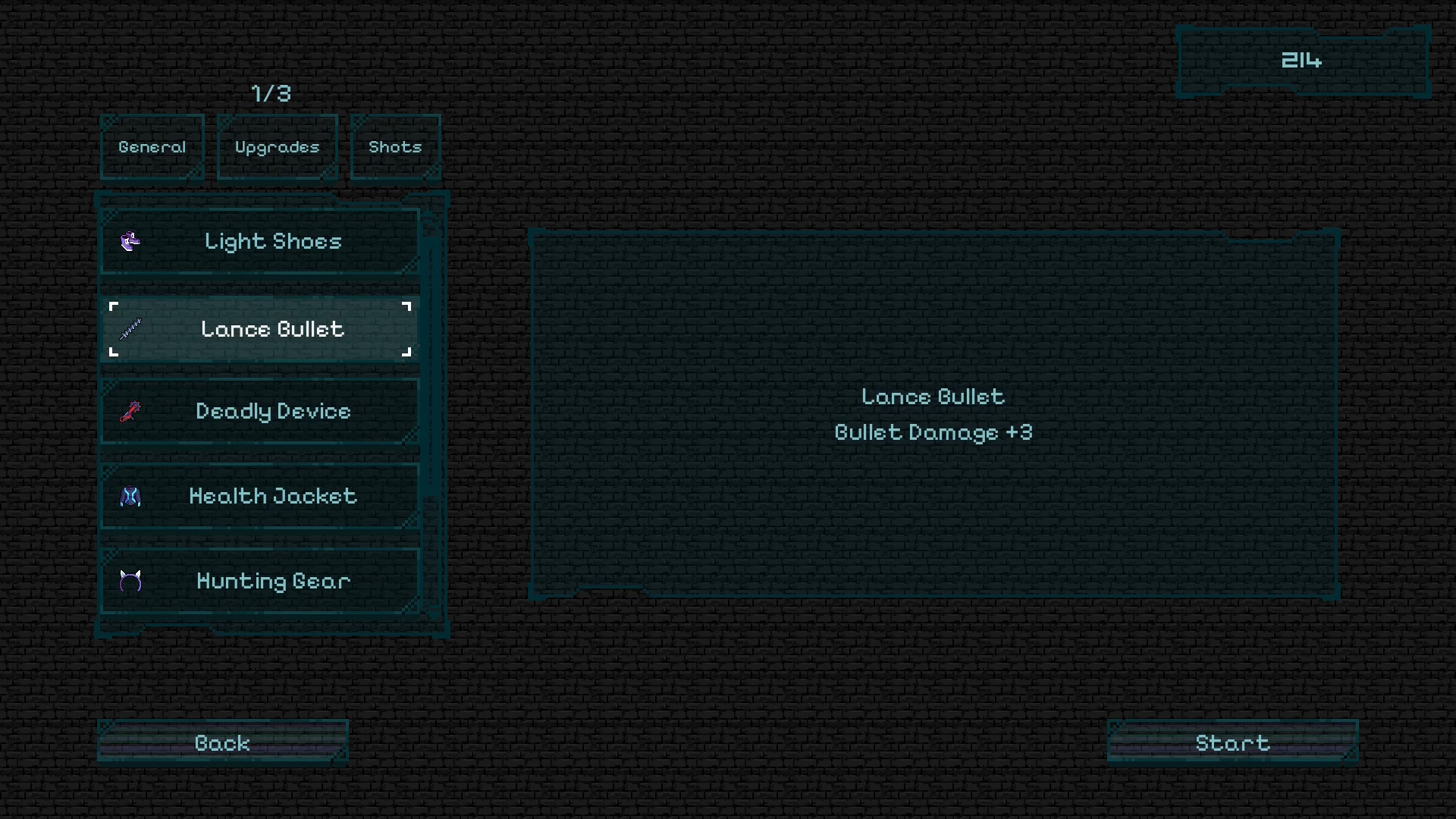Click the jacket icon beside Health Jacket
This screenshot has width=1456, height=819.
pyautogui.click(x=130, y=497)
